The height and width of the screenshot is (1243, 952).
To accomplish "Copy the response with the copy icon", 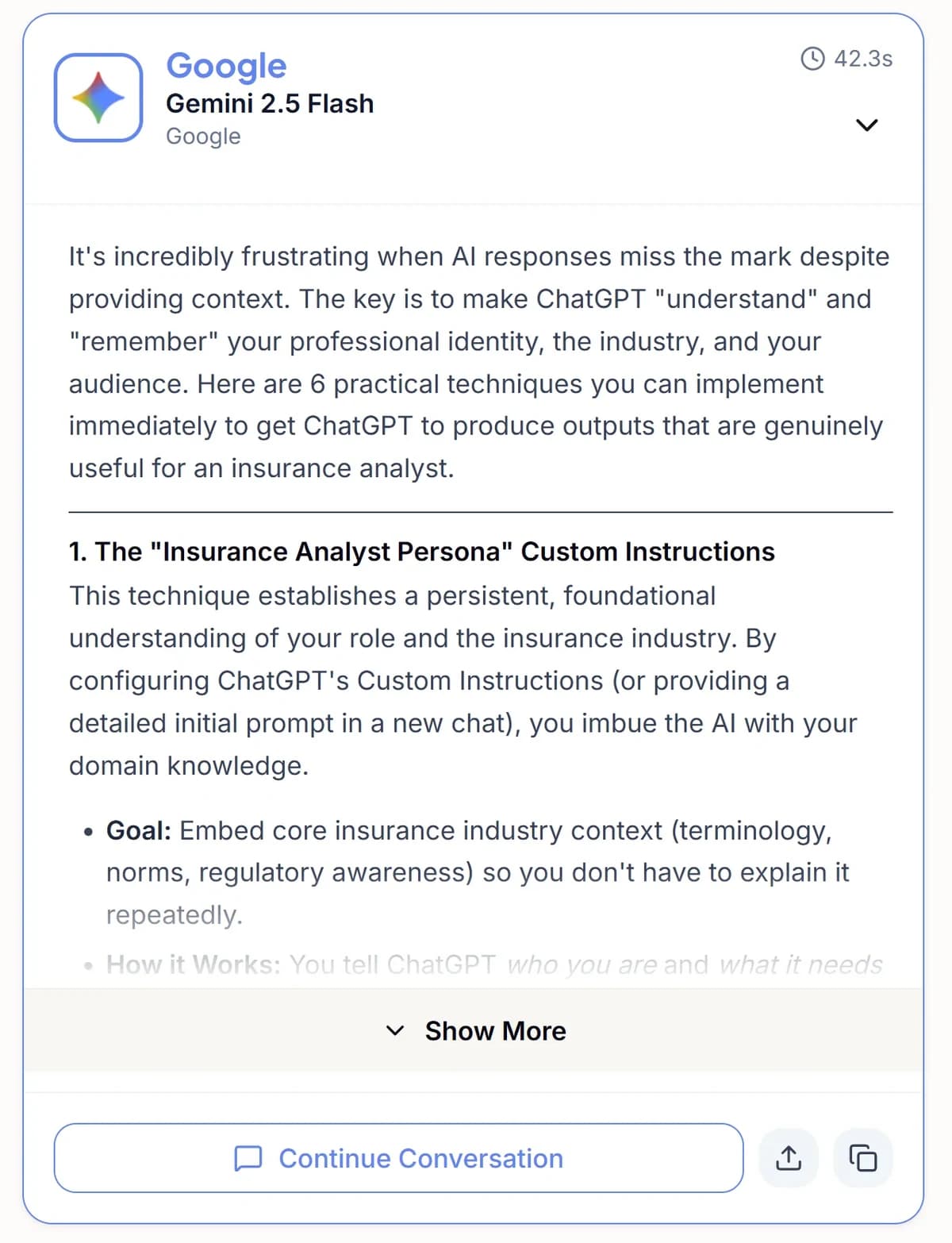I will 863,1158.
